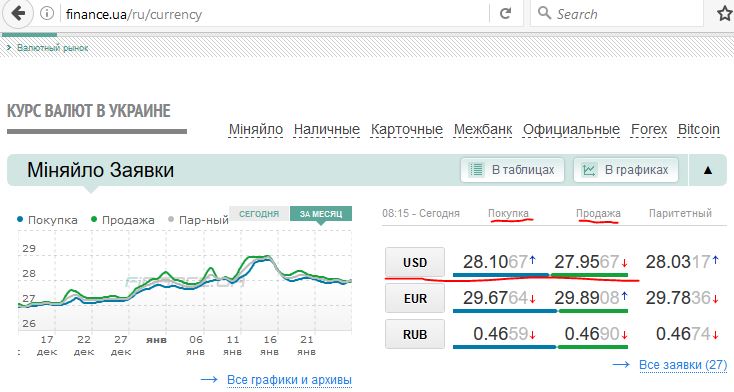Toggle Продажа series in chart legend
734x392 pixels.
pyautogui.click(x=123, y=220)
